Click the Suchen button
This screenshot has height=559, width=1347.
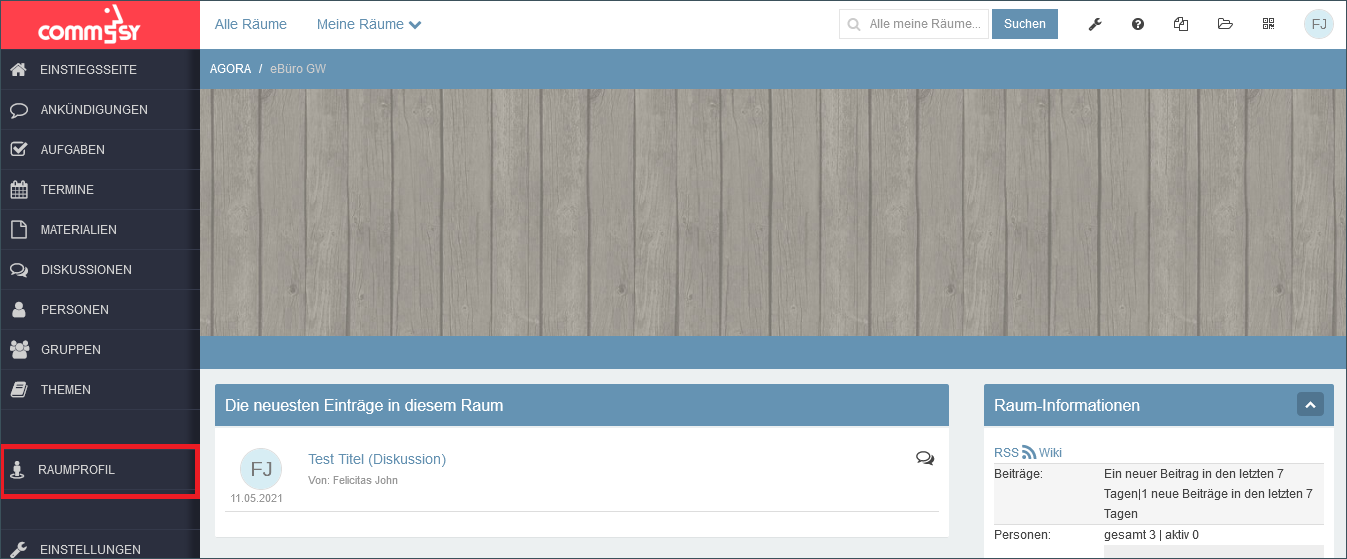pyautogui.click(x=1025, y=24)
